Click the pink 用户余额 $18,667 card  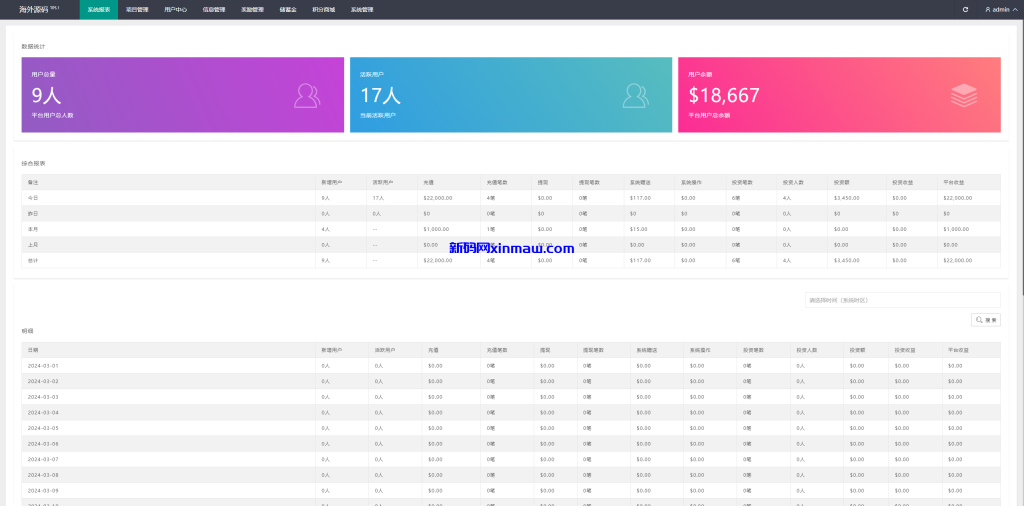click(x=838, y=95)
